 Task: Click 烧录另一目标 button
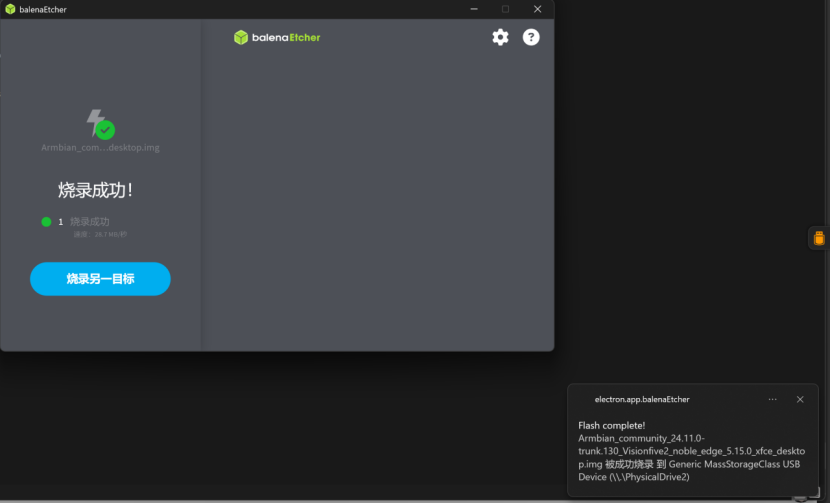click(100, 279)
